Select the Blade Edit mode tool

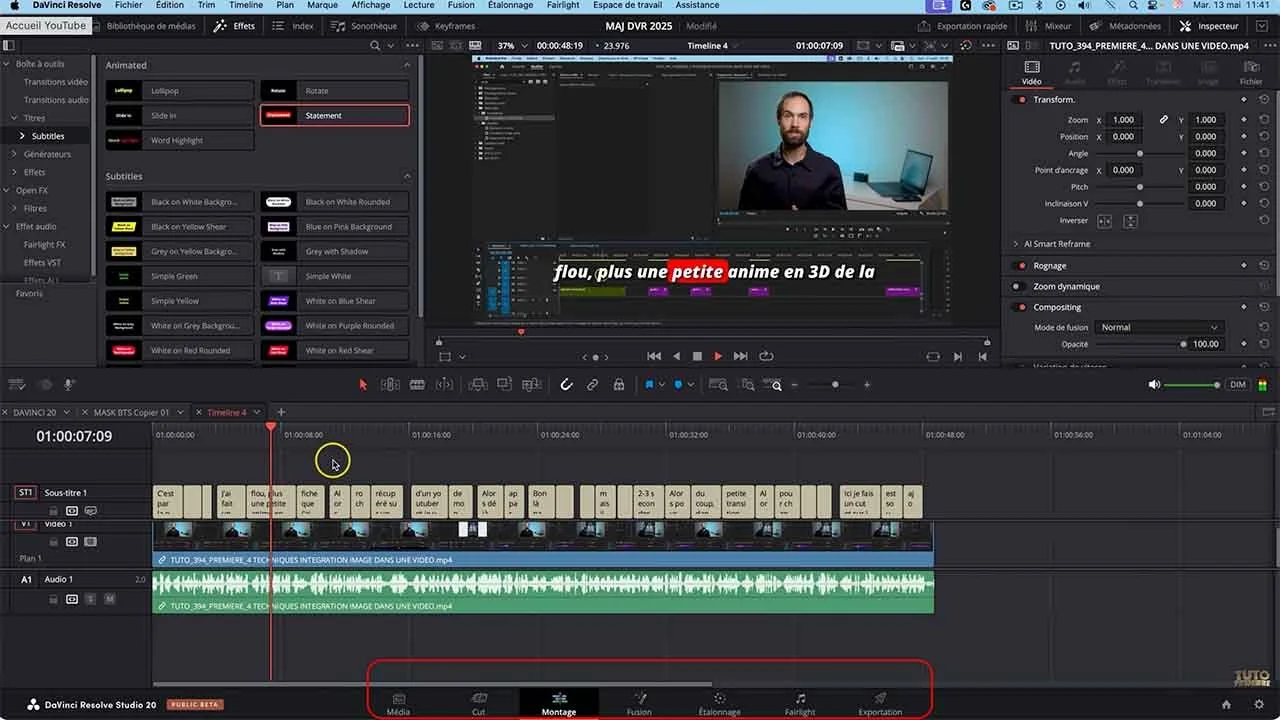(x=417, y=384)
